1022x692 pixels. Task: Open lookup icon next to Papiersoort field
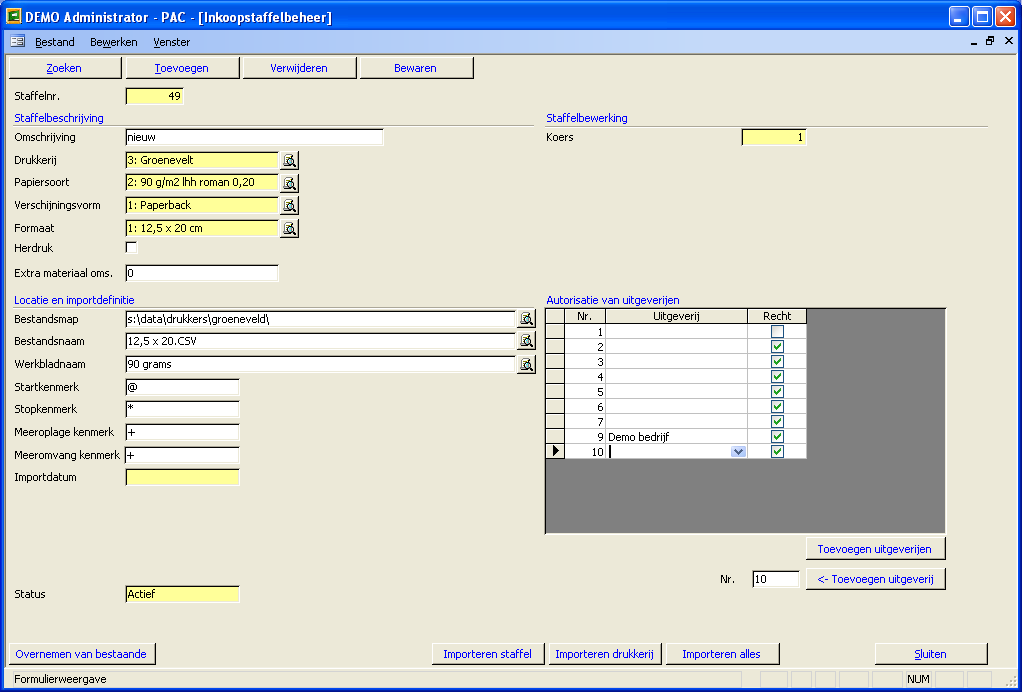point(289,182)
